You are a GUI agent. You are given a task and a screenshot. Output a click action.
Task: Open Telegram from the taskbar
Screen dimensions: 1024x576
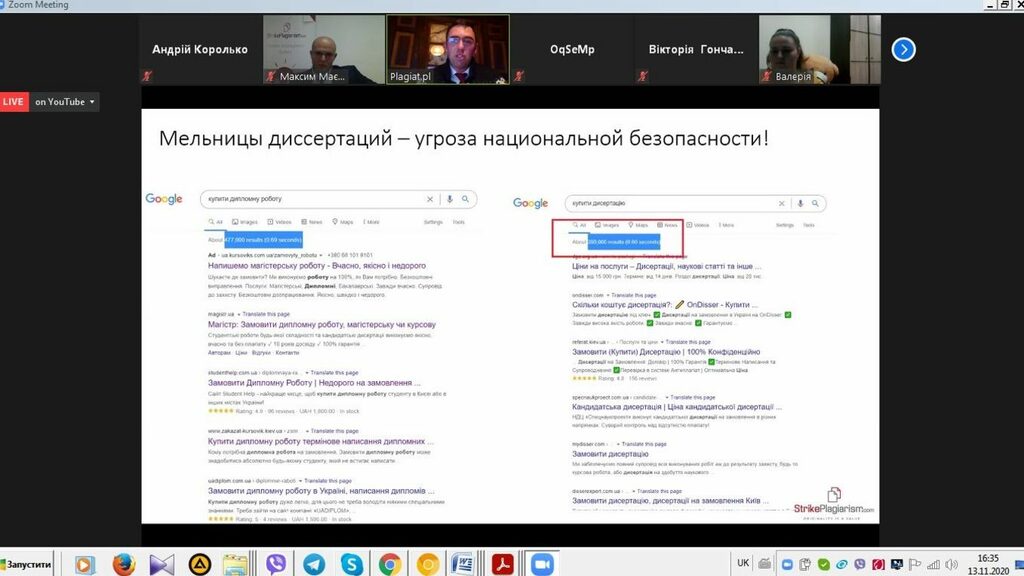314,564
